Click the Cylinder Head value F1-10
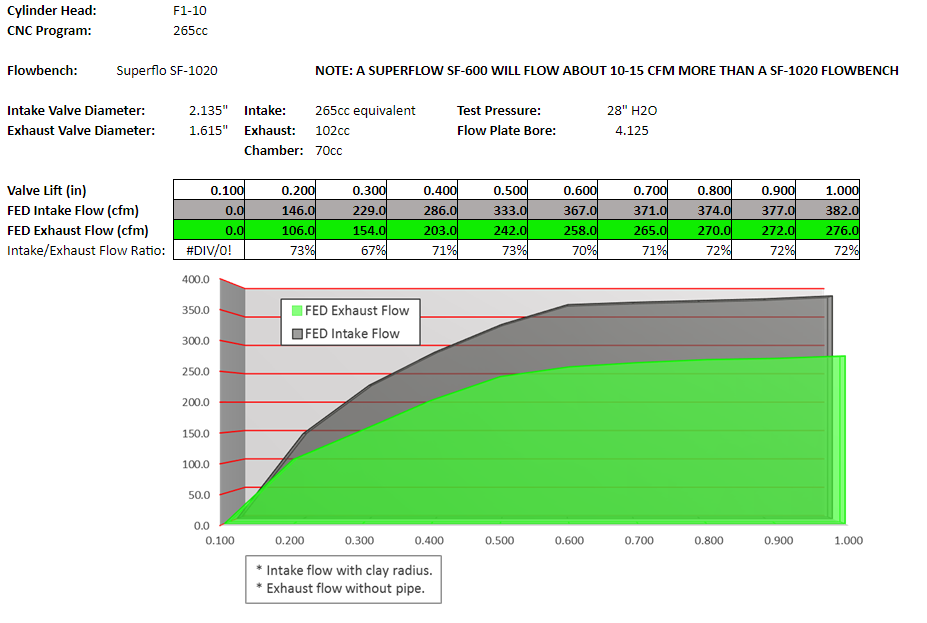 tap(191, 11)
